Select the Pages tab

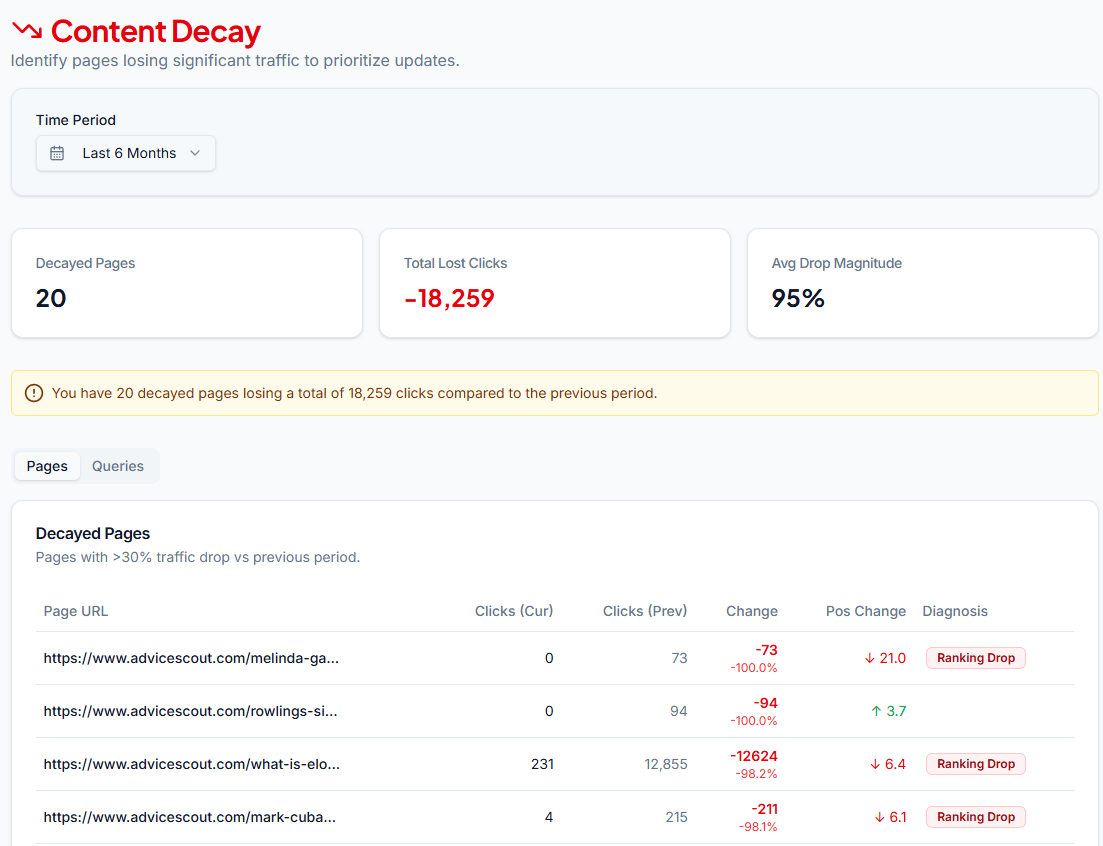pyautogui.click(x=47, y=466)
